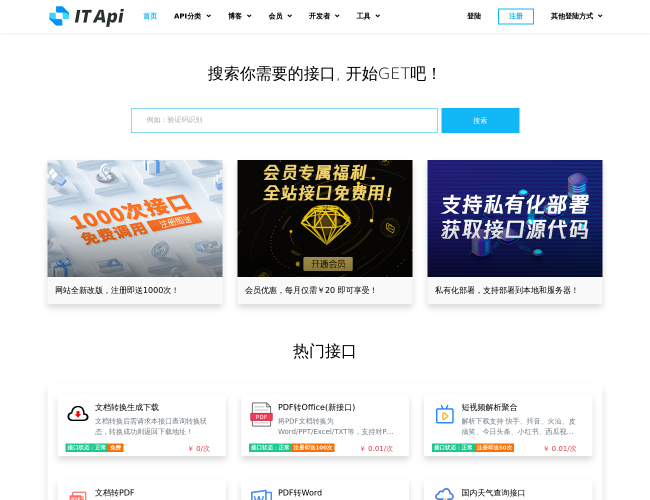Open the 会员专属福利 banner
Image resolution: width=650 pixels, height=500 pixels.
[x=325, y=218]
